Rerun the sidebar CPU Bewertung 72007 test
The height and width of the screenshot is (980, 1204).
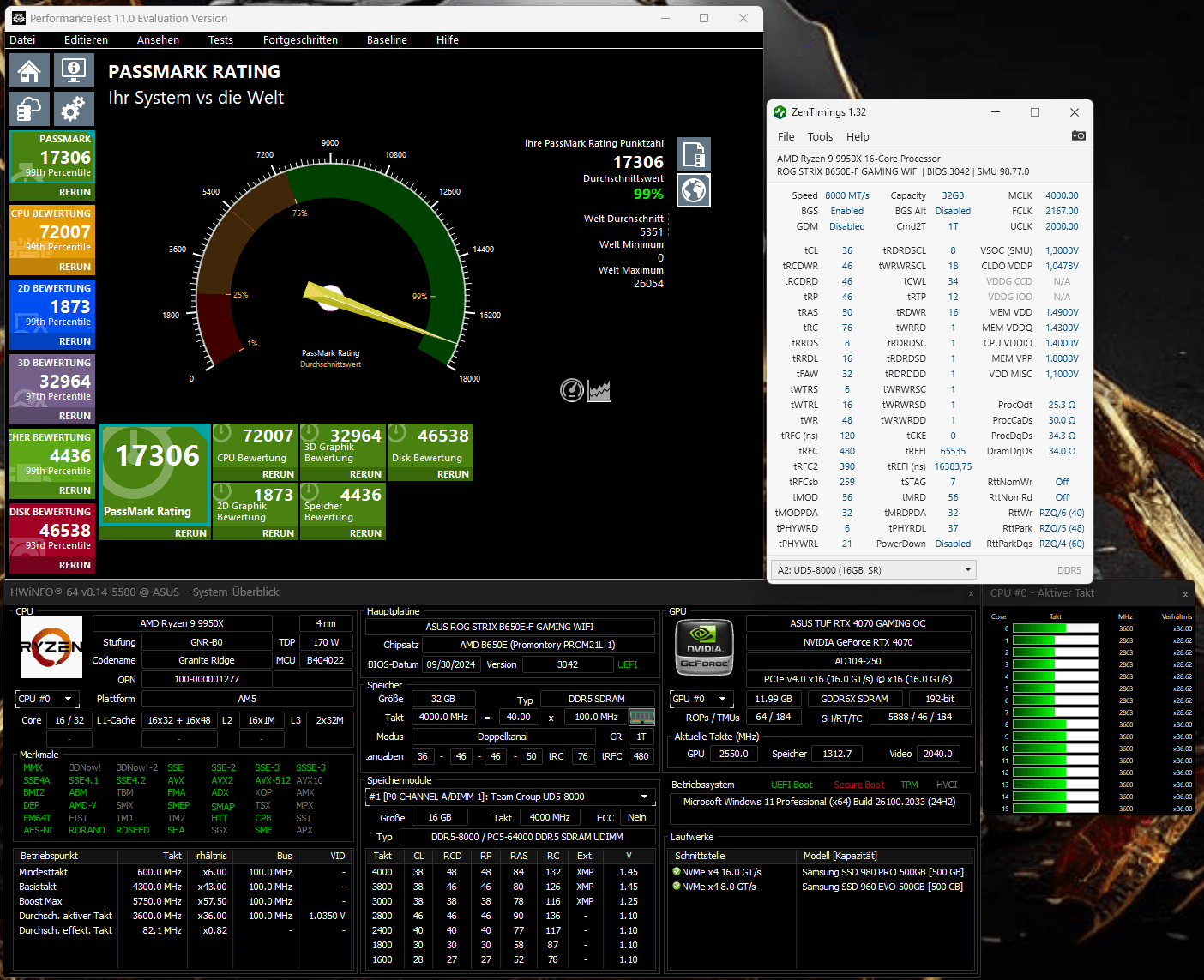click(x=75, y=267)
